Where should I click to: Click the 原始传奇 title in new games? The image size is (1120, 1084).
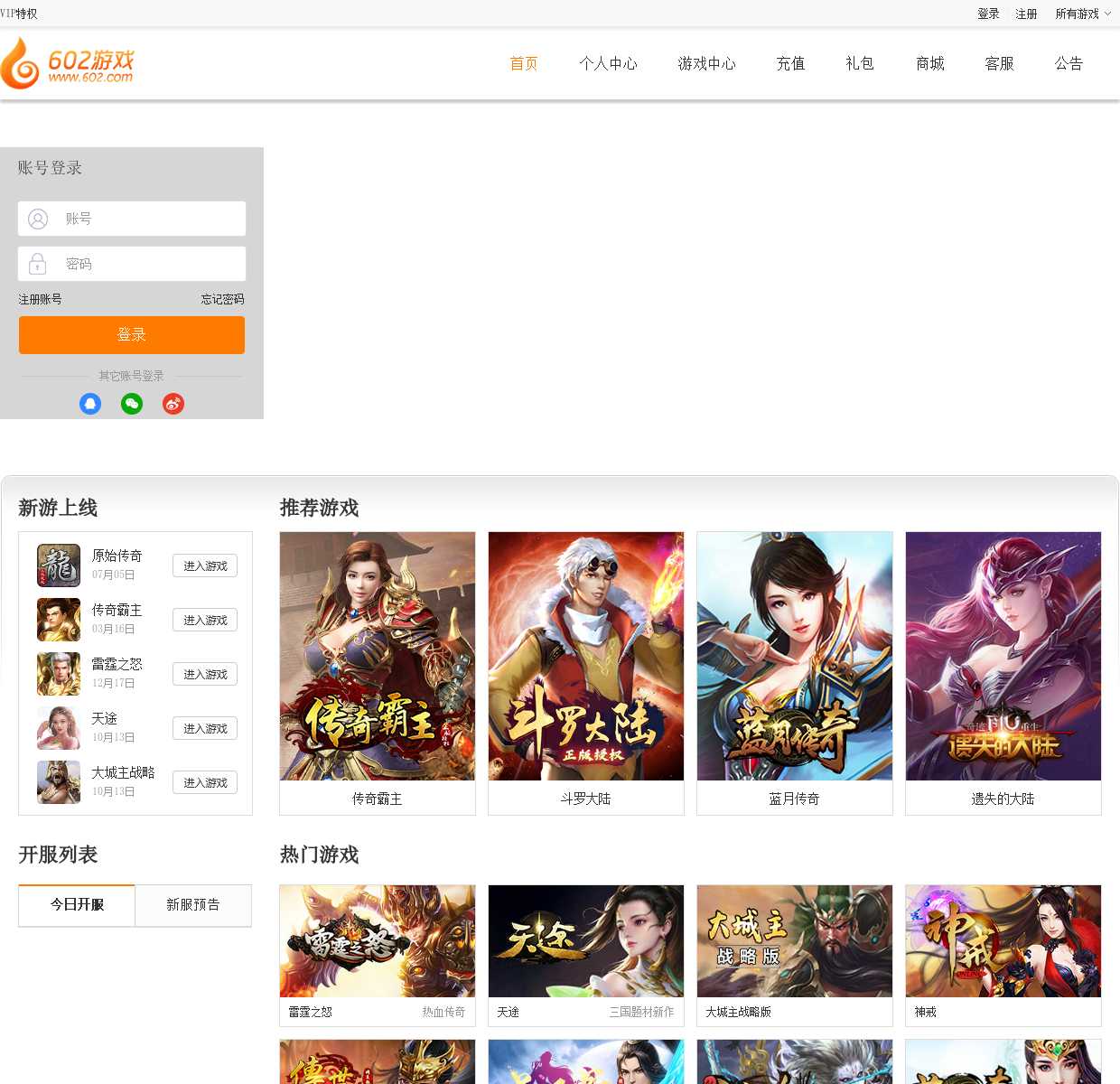tap(117, 556)
